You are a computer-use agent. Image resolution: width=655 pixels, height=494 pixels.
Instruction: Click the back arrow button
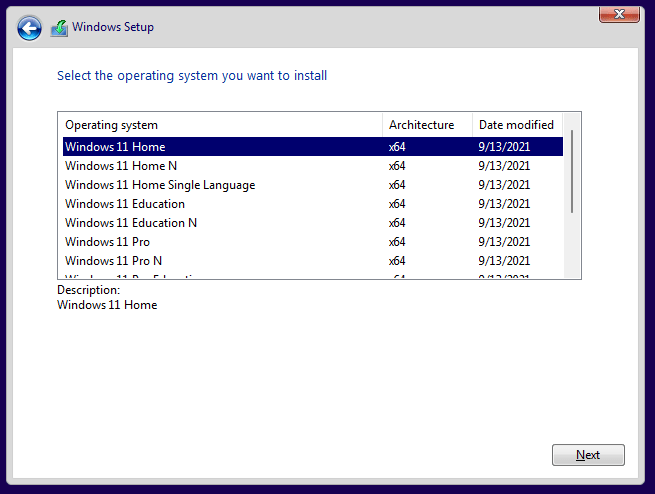pos(30,28)
